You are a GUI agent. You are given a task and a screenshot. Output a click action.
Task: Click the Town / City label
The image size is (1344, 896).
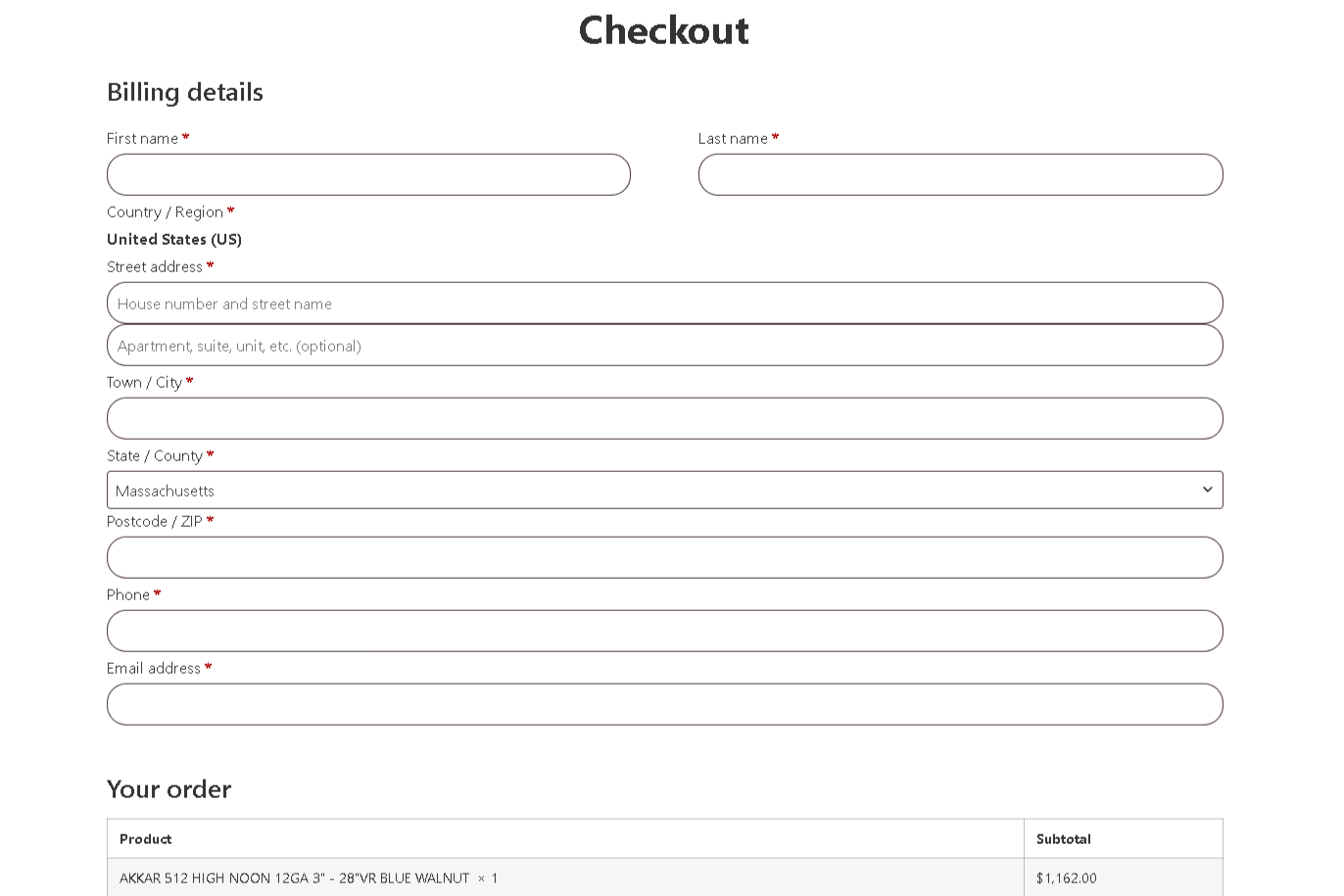144,382
